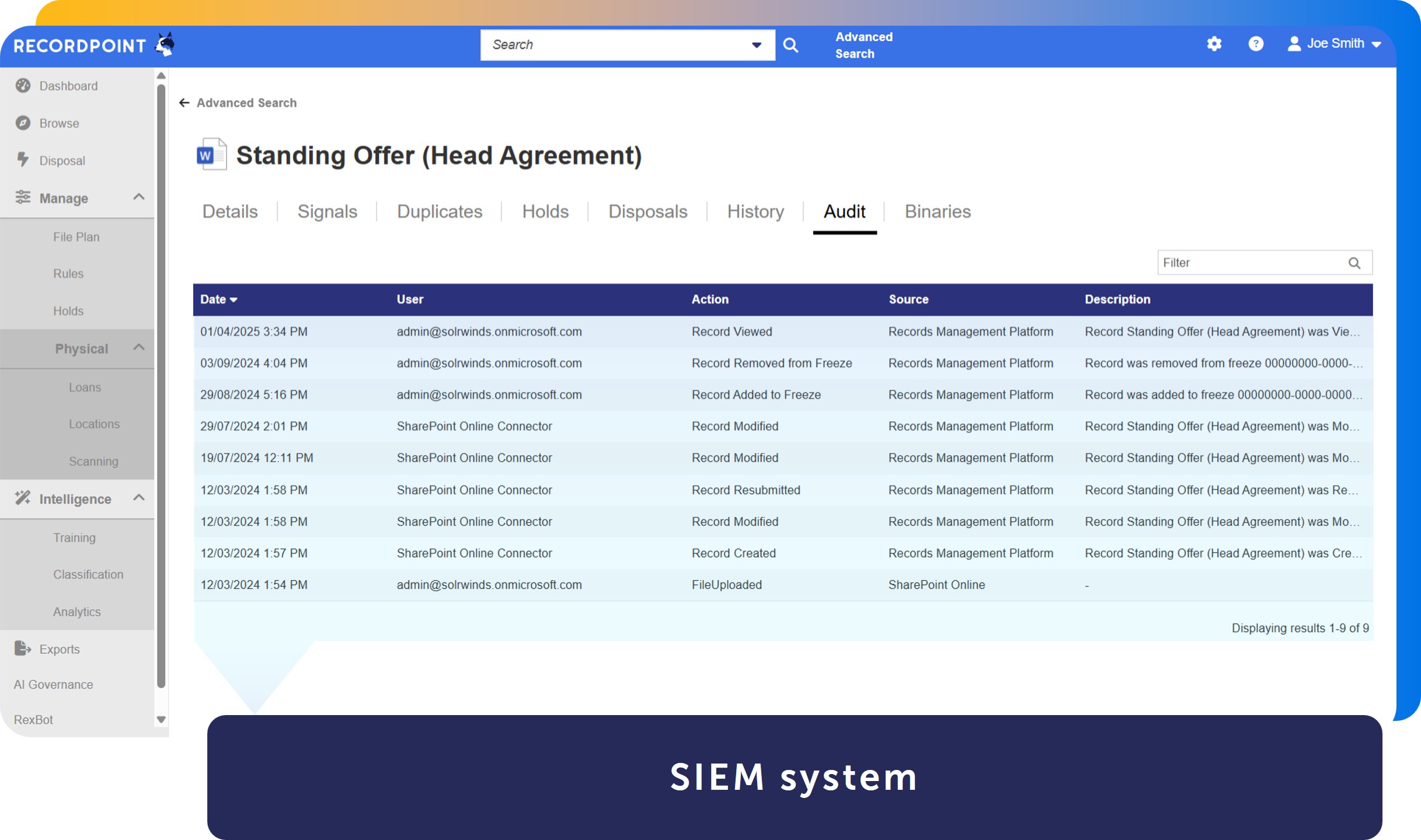Select the 'FileUploaded' action cell
The height and width of the screenshot is (840, 1421).
click(x=726, y=585)
